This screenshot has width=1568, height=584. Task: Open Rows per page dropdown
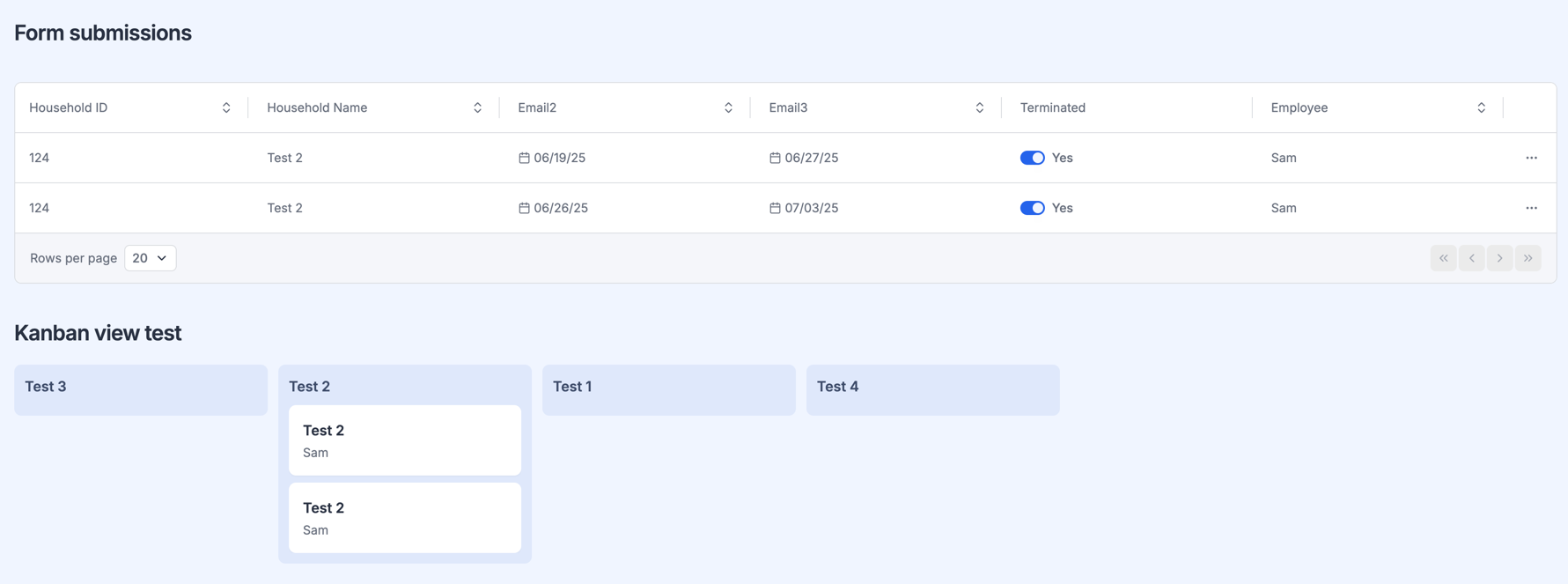150,258
